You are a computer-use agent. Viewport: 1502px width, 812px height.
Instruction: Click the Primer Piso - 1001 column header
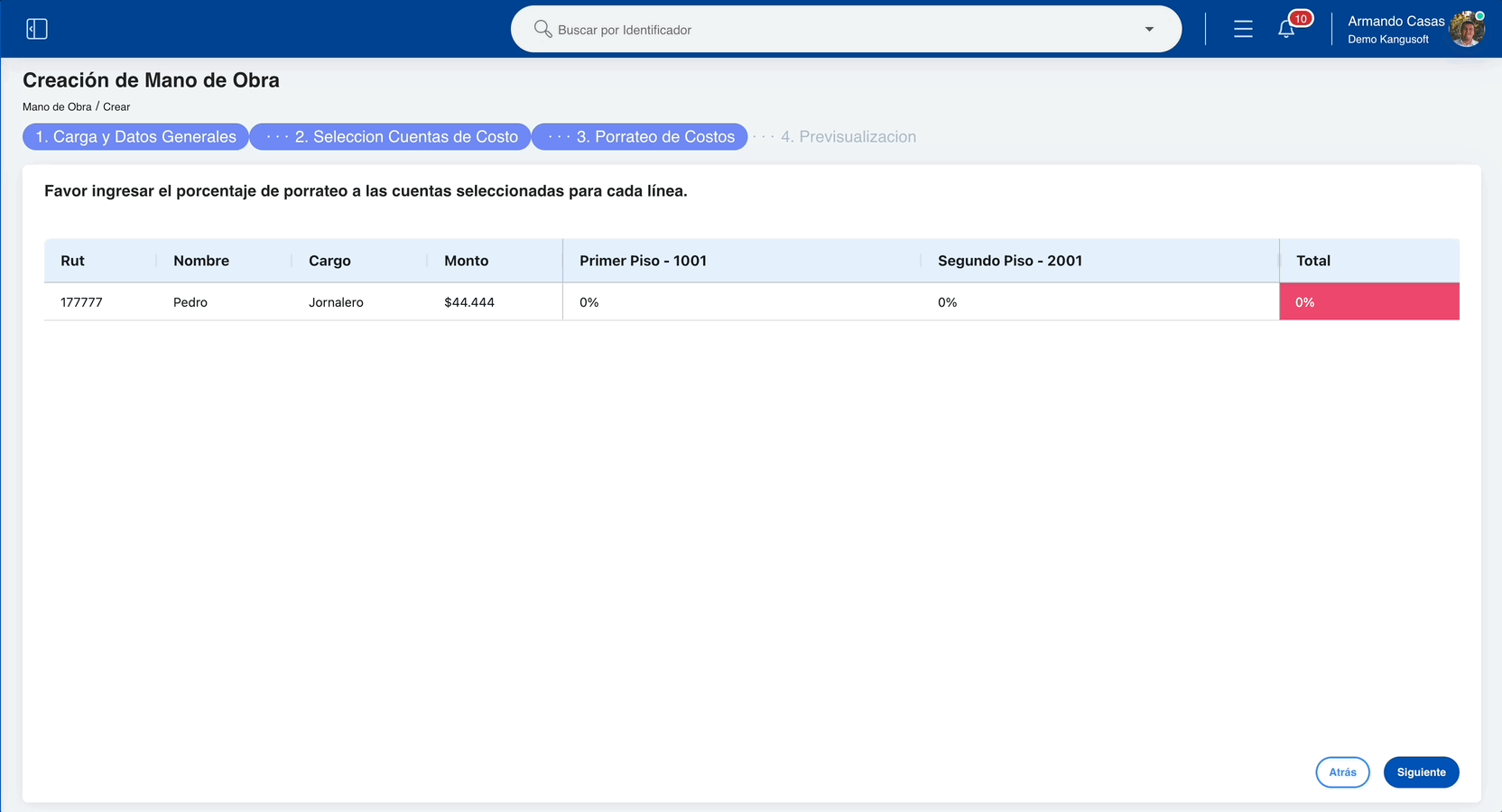(x=741, y=261)
